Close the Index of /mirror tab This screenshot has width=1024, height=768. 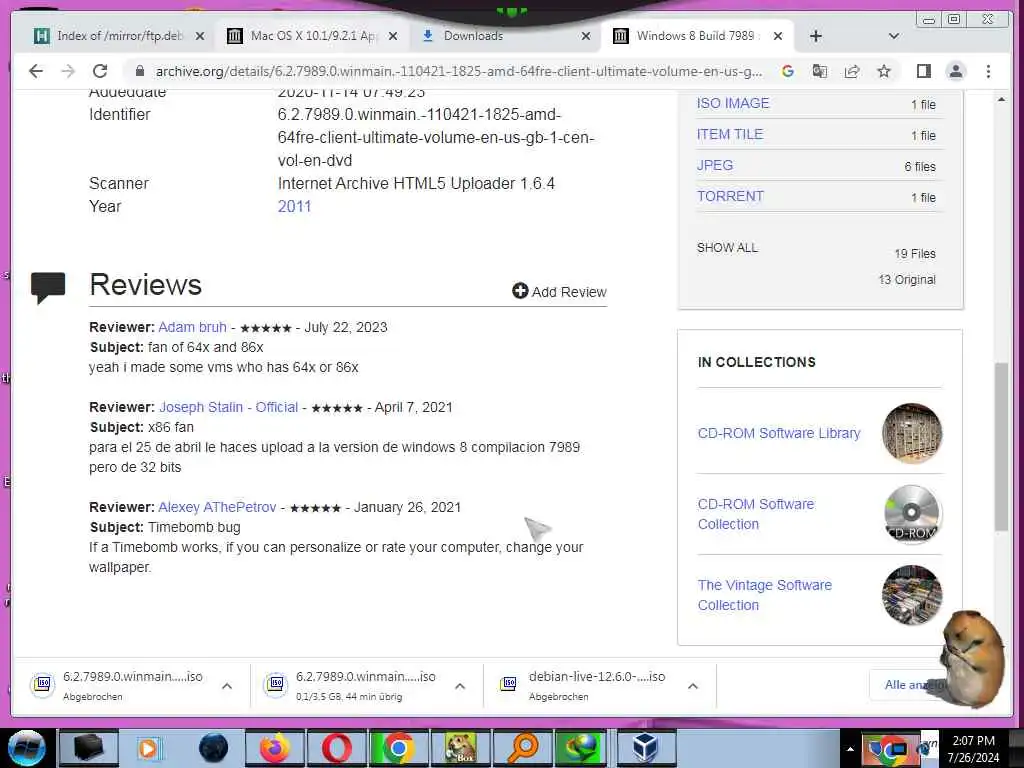pyautogui.click(x=200, y=36)
